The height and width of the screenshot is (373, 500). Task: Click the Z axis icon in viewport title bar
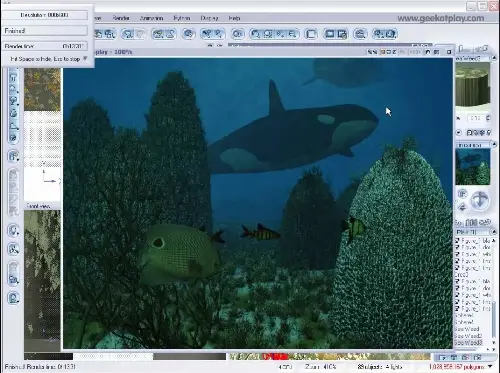(x=394, y=52)
